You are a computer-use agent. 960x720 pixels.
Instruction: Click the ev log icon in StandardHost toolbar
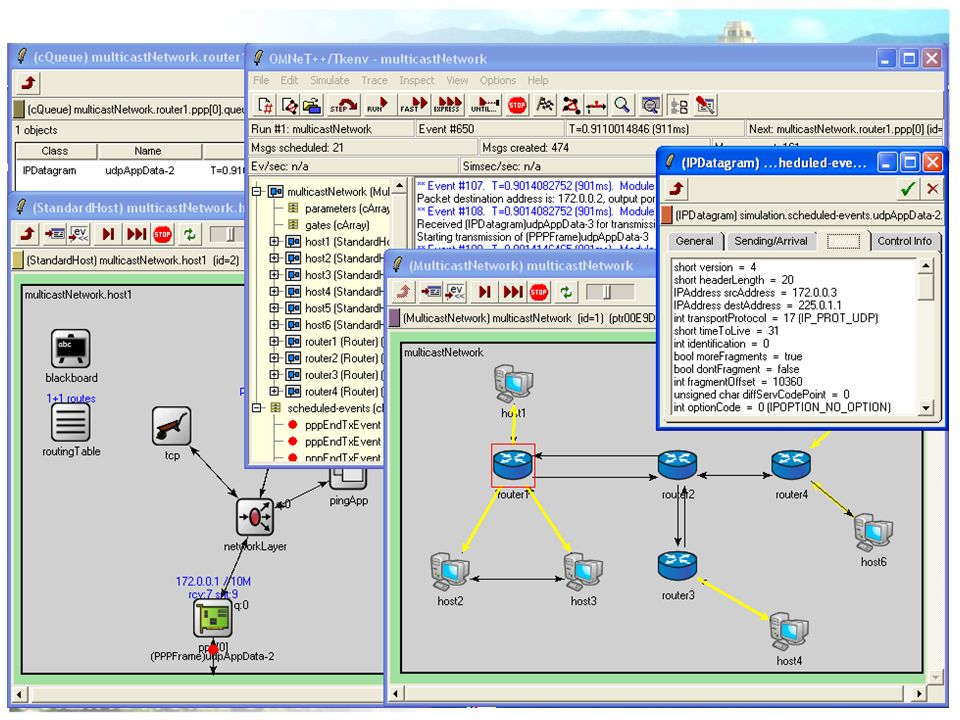79,234
